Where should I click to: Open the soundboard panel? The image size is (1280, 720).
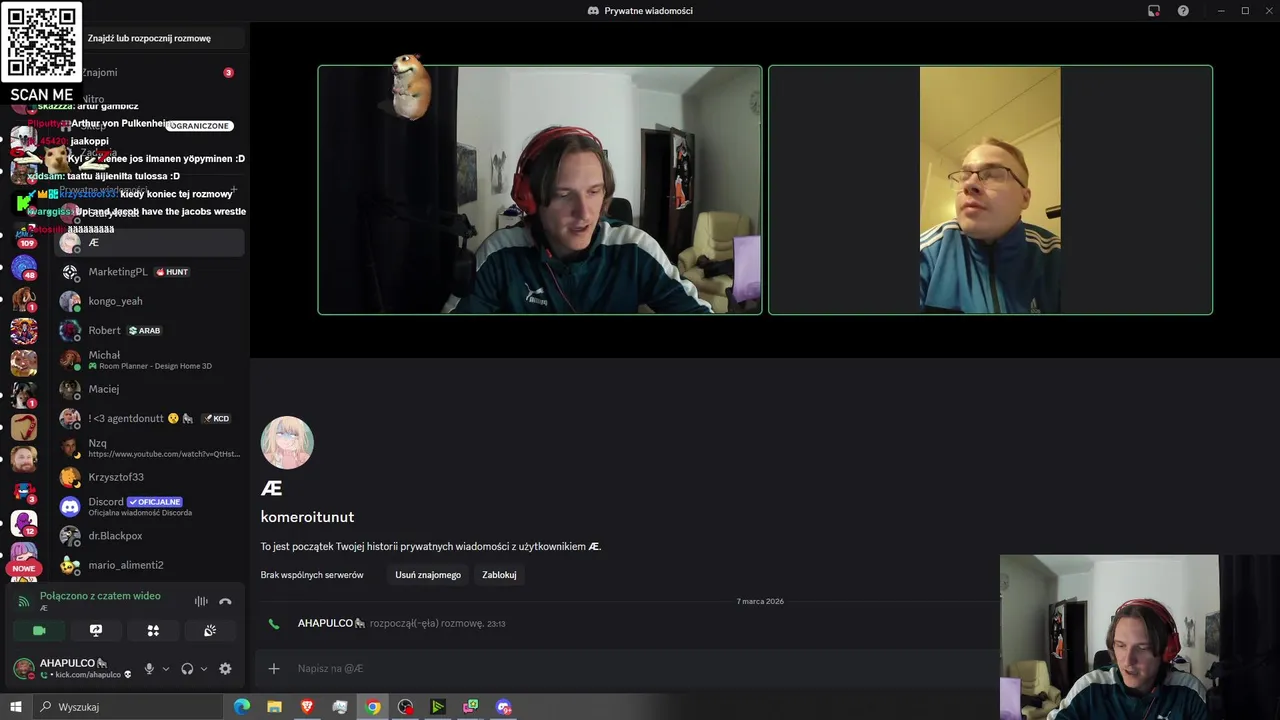tap(210, 631)
